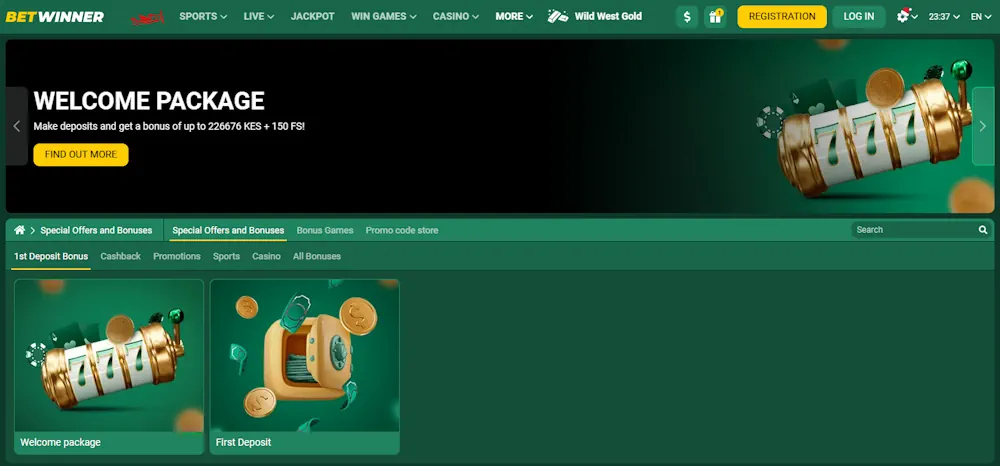Click the Welcome package card label
Image resolution: width=1000 pixels, height=466 pixels.
click(61, 442)
